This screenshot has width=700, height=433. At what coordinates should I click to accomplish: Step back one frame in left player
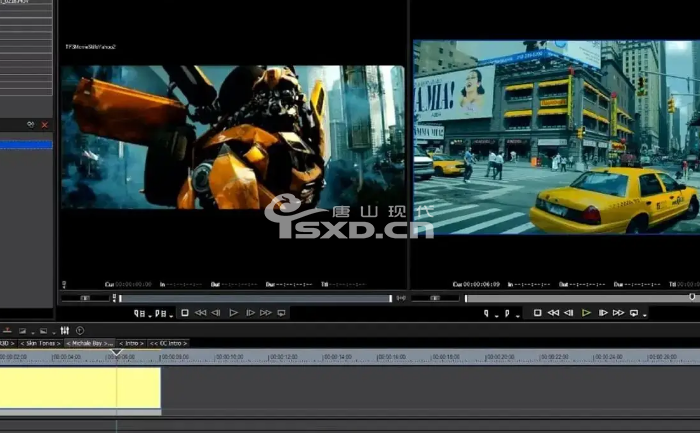click(x=216, y=313)
